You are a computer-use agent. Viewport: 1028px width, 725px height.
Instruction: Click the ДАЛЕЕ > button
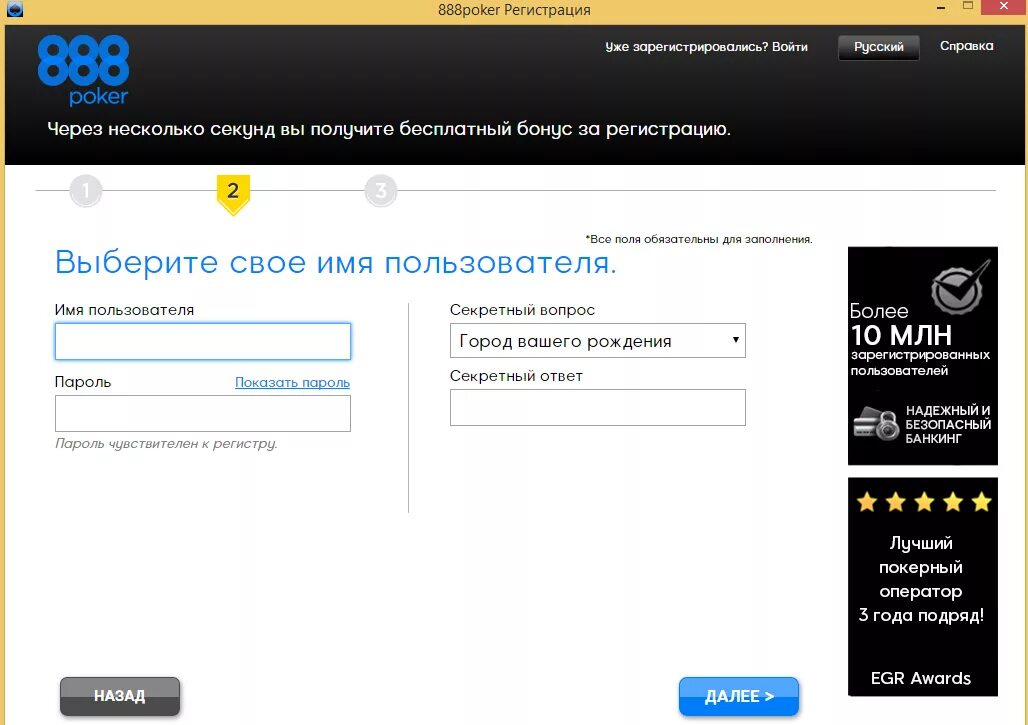[x=739, y=696]
